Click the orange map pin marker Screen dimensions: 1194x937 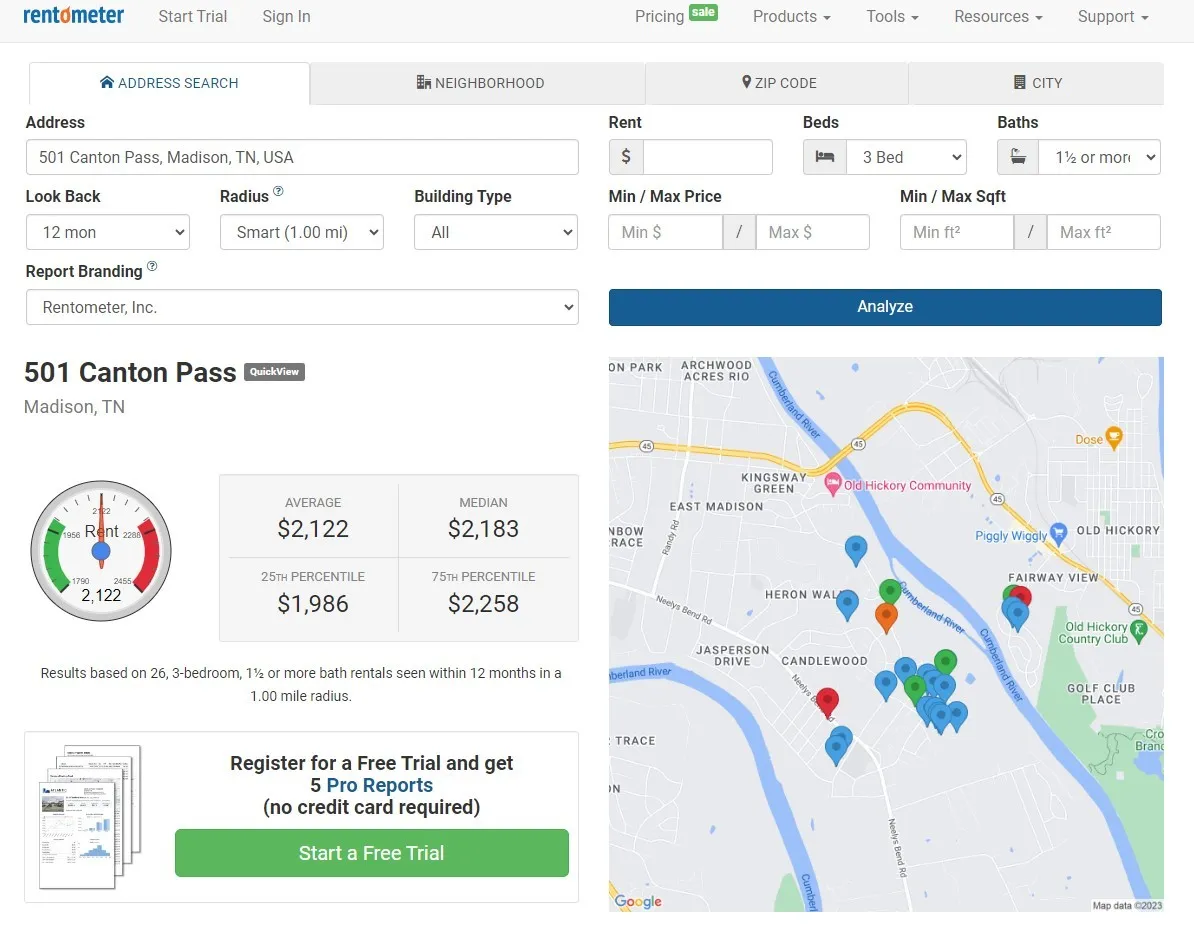886,616
